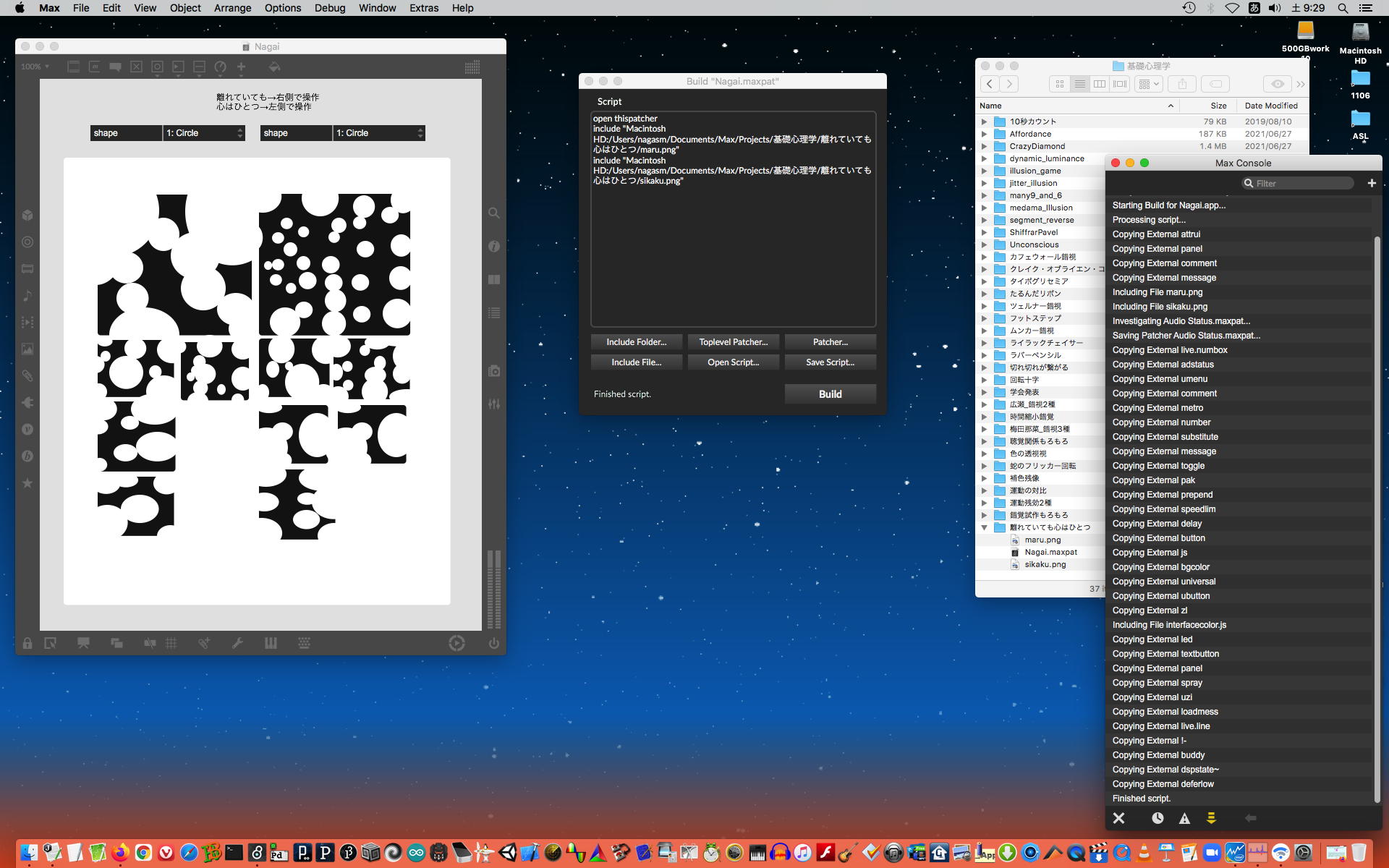Enable presentation mode in patcher toolbar

tap(83, 643)
